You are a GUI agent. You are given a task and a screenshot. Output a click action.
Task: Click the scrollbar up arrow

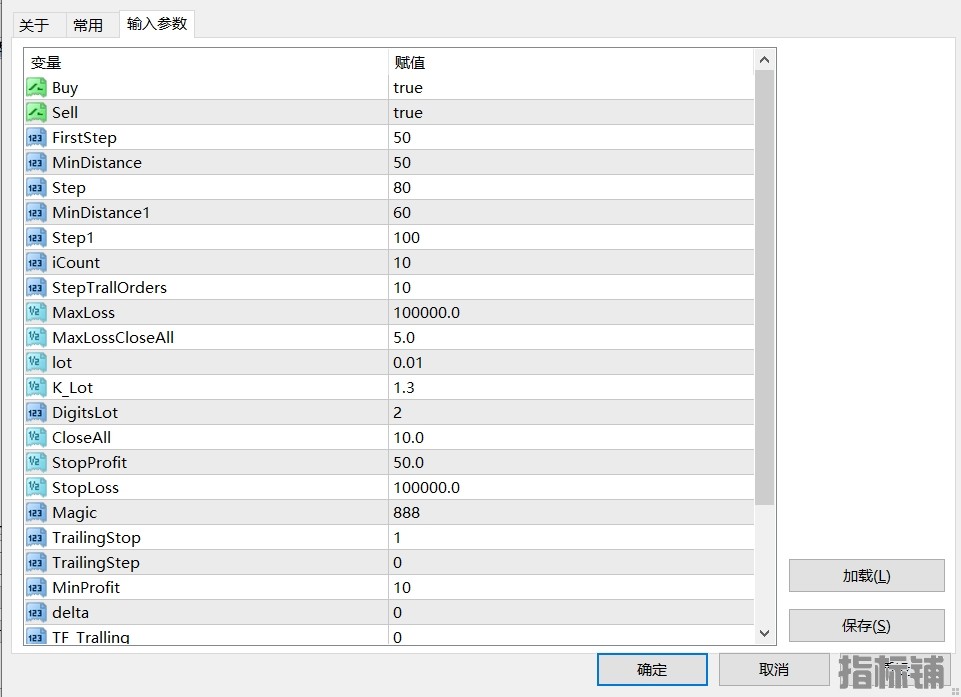pos(764,60)
